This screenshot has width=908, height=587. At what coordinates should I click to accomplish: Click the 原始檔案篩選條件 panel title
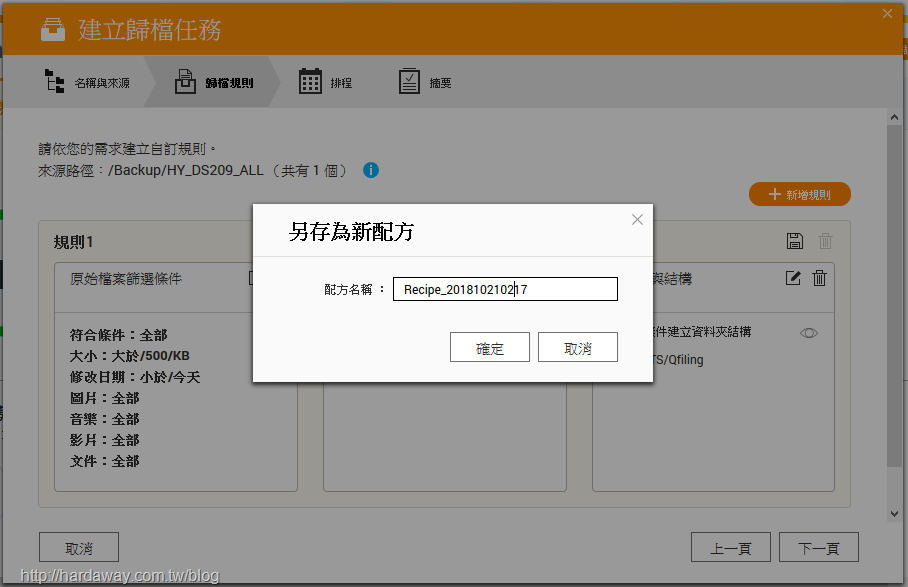pos(126,279)
